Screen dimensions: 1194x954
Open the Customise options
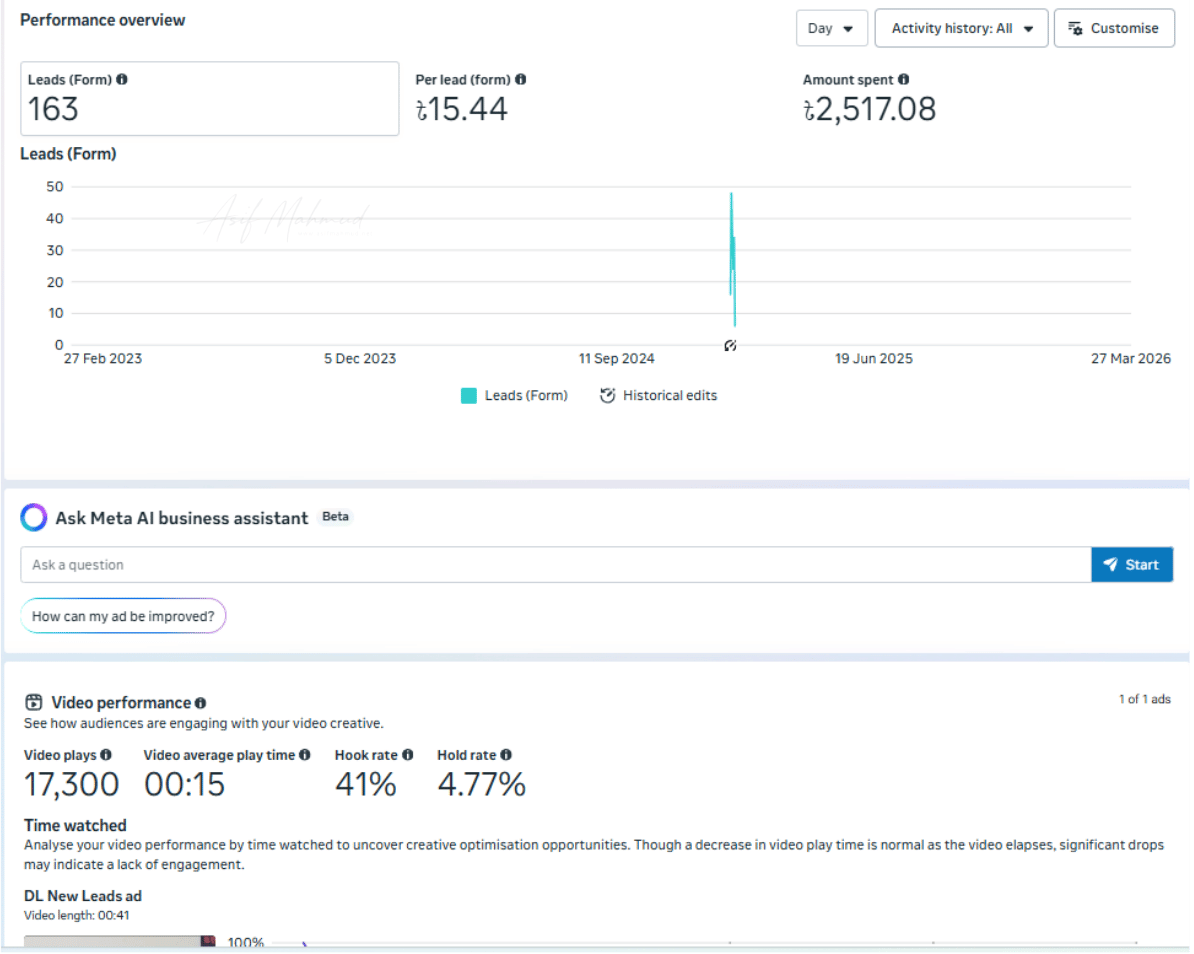click(1113, 28)
